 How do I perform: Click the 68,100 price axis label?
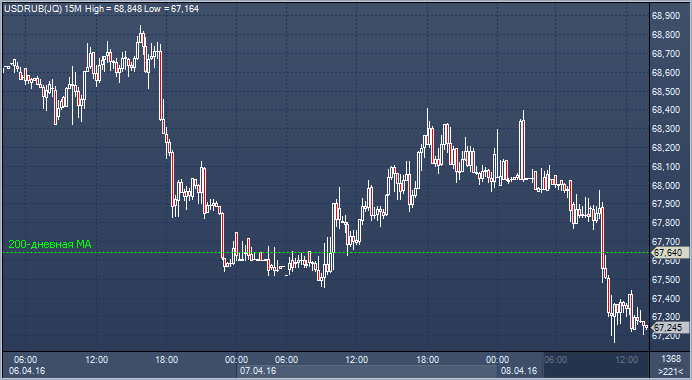[x=666, y=167]
